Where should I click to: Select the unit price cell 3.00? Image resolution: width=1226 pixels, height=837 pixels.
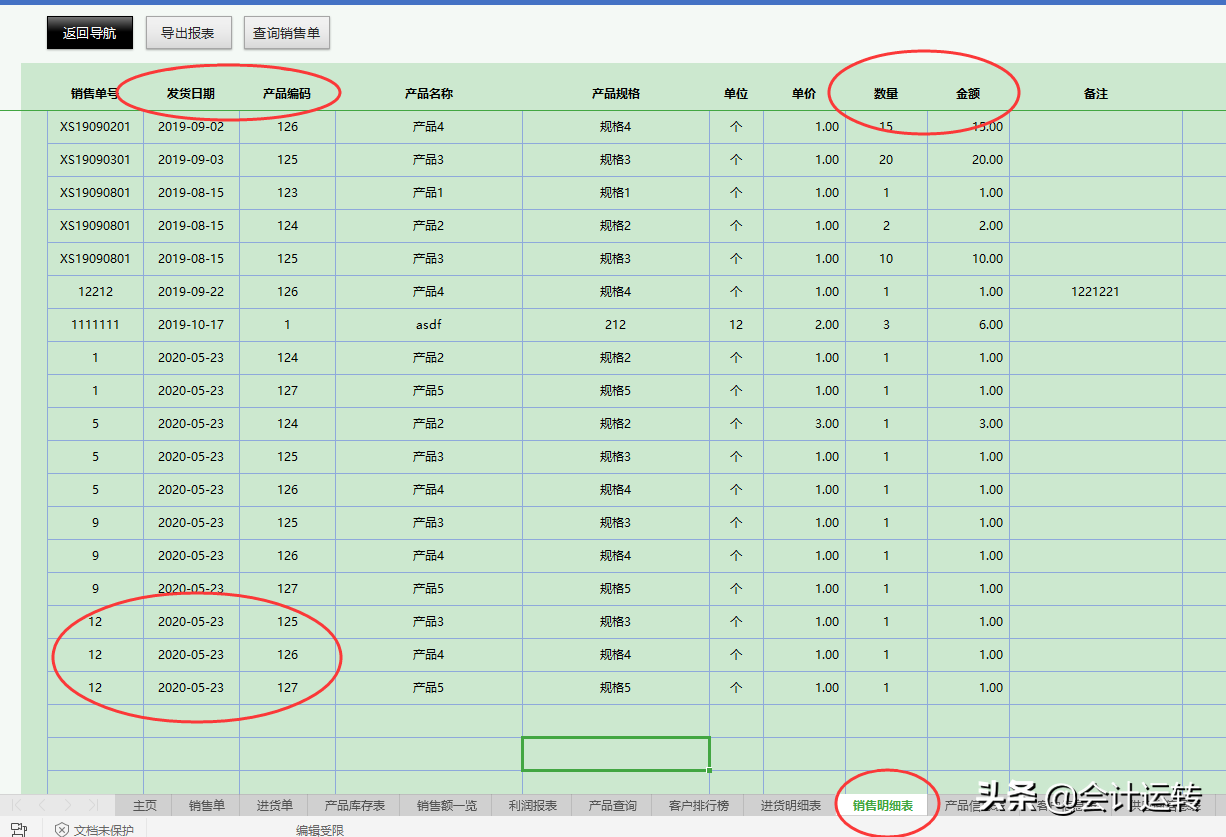click(804, 424)
